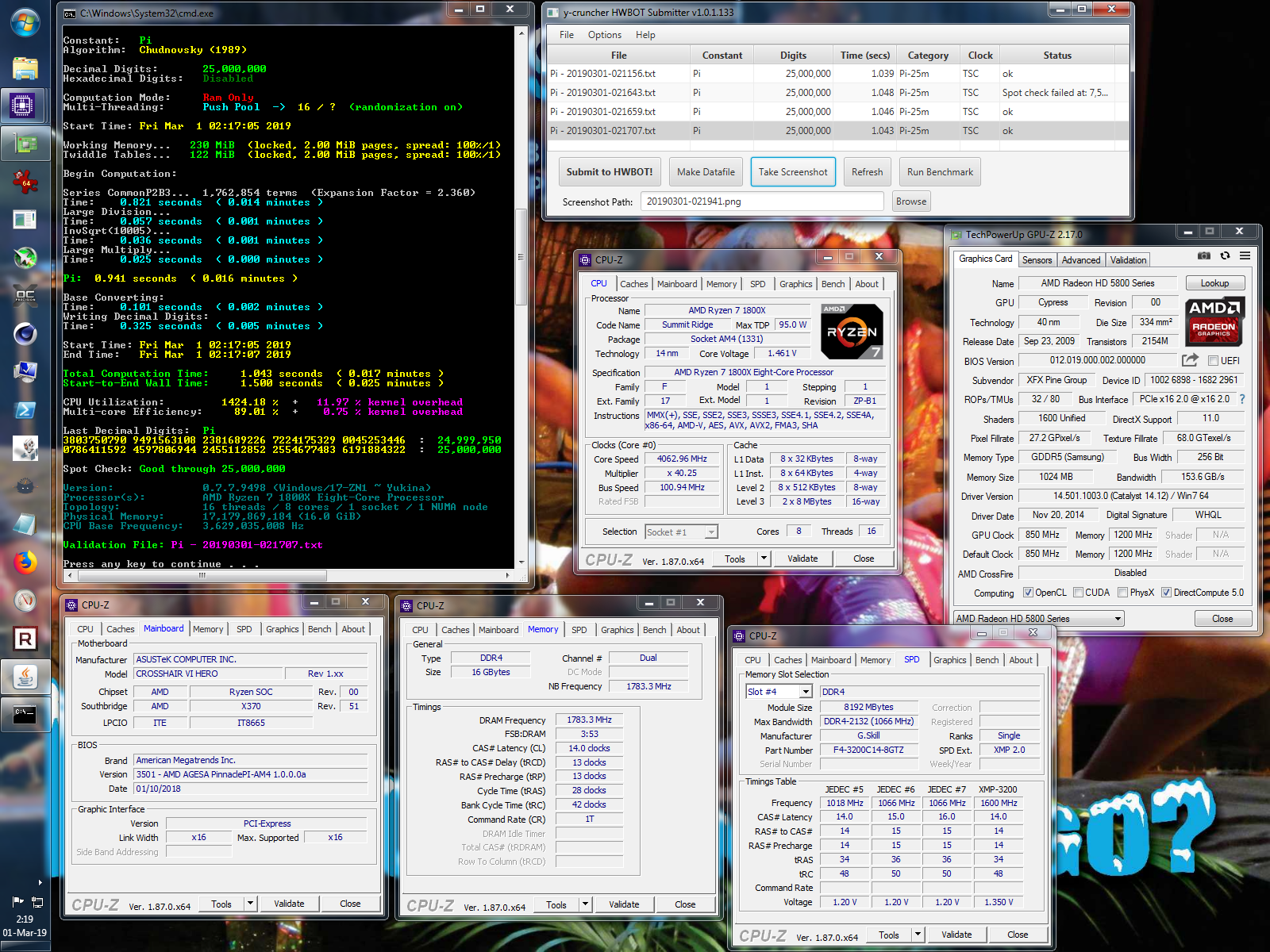The width and height of the screenshot is (1270, 952).
Task: Click the AMD Radeon Graphics logo in GPU-Z
Action: point(1214,321)
